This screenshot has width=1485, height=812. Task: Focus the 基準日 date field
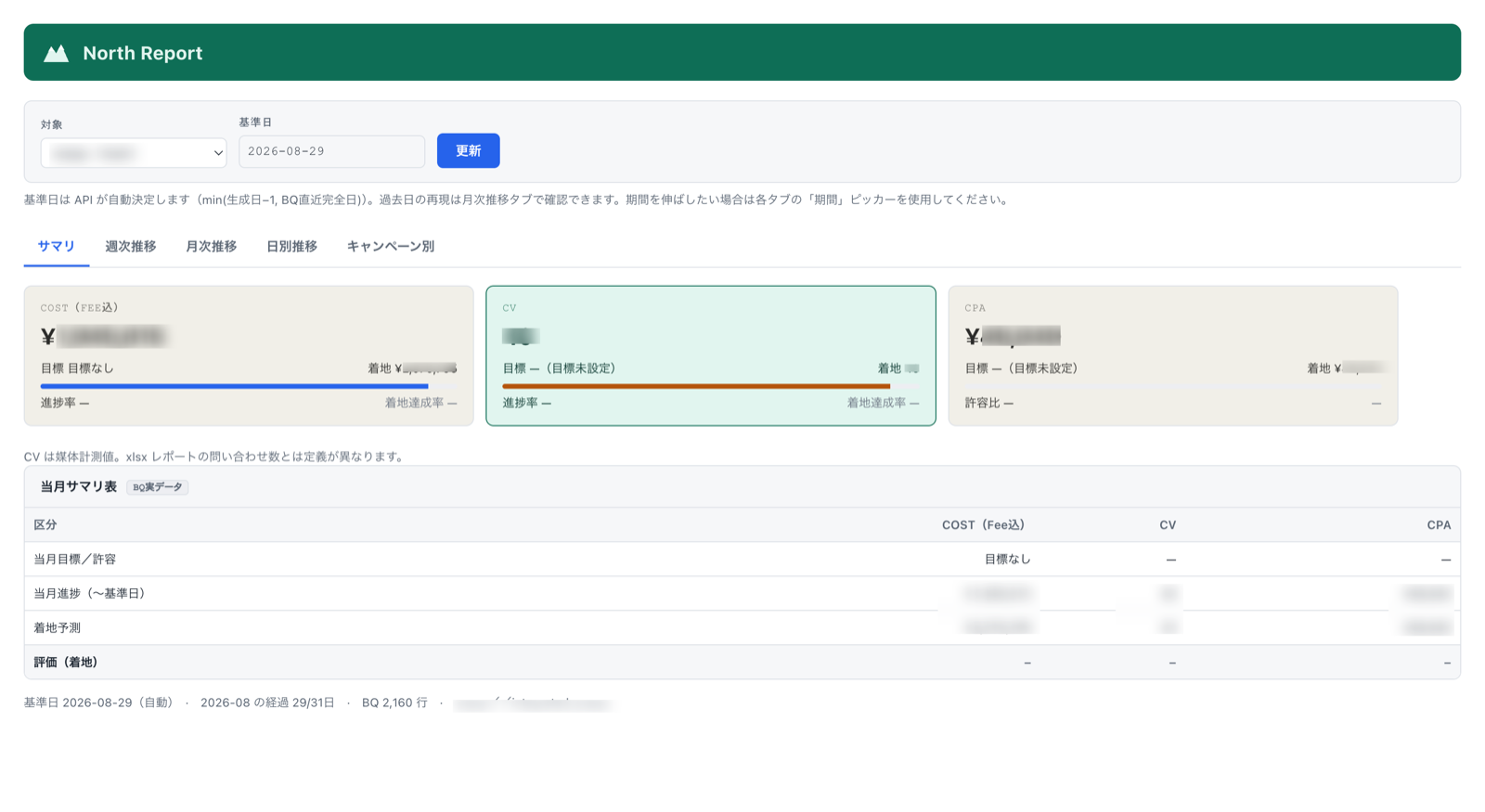click(x=331, y=151)
